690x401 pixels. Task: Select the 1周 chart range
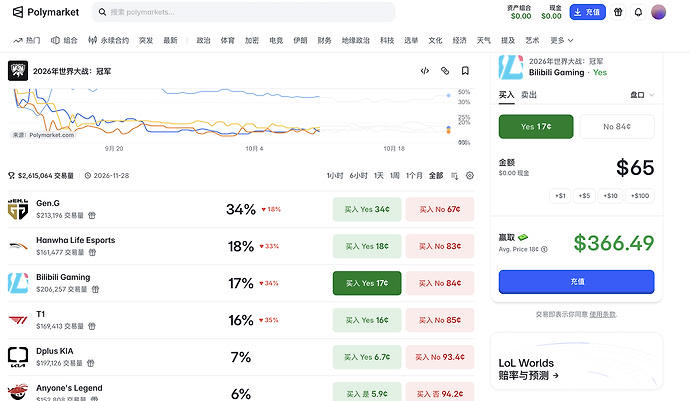[x=395, y=176]
